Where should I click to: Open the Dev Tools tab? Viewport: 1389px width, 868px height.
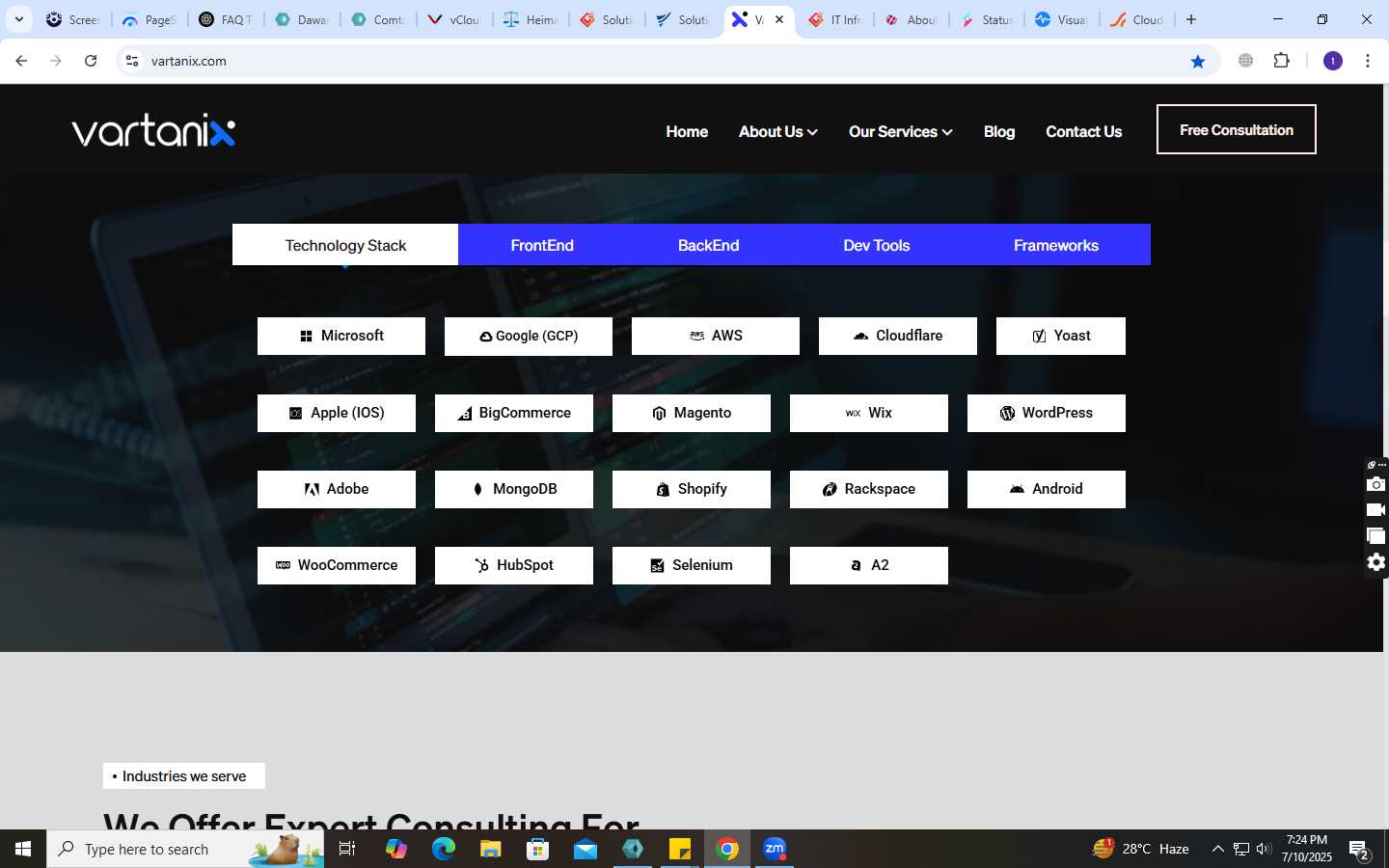tap(876, 245)
